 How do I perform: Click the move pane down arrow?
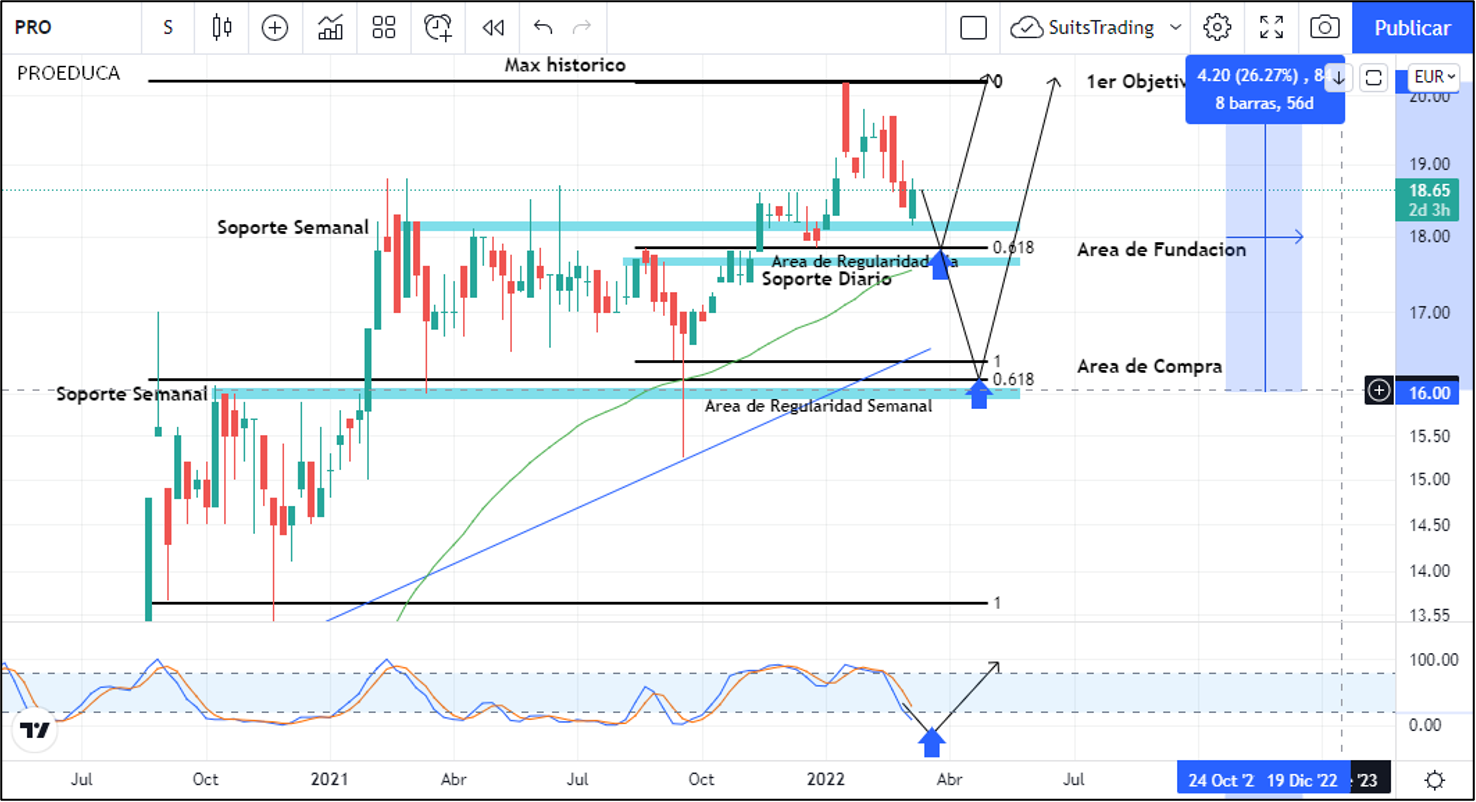pos(1339,77)
